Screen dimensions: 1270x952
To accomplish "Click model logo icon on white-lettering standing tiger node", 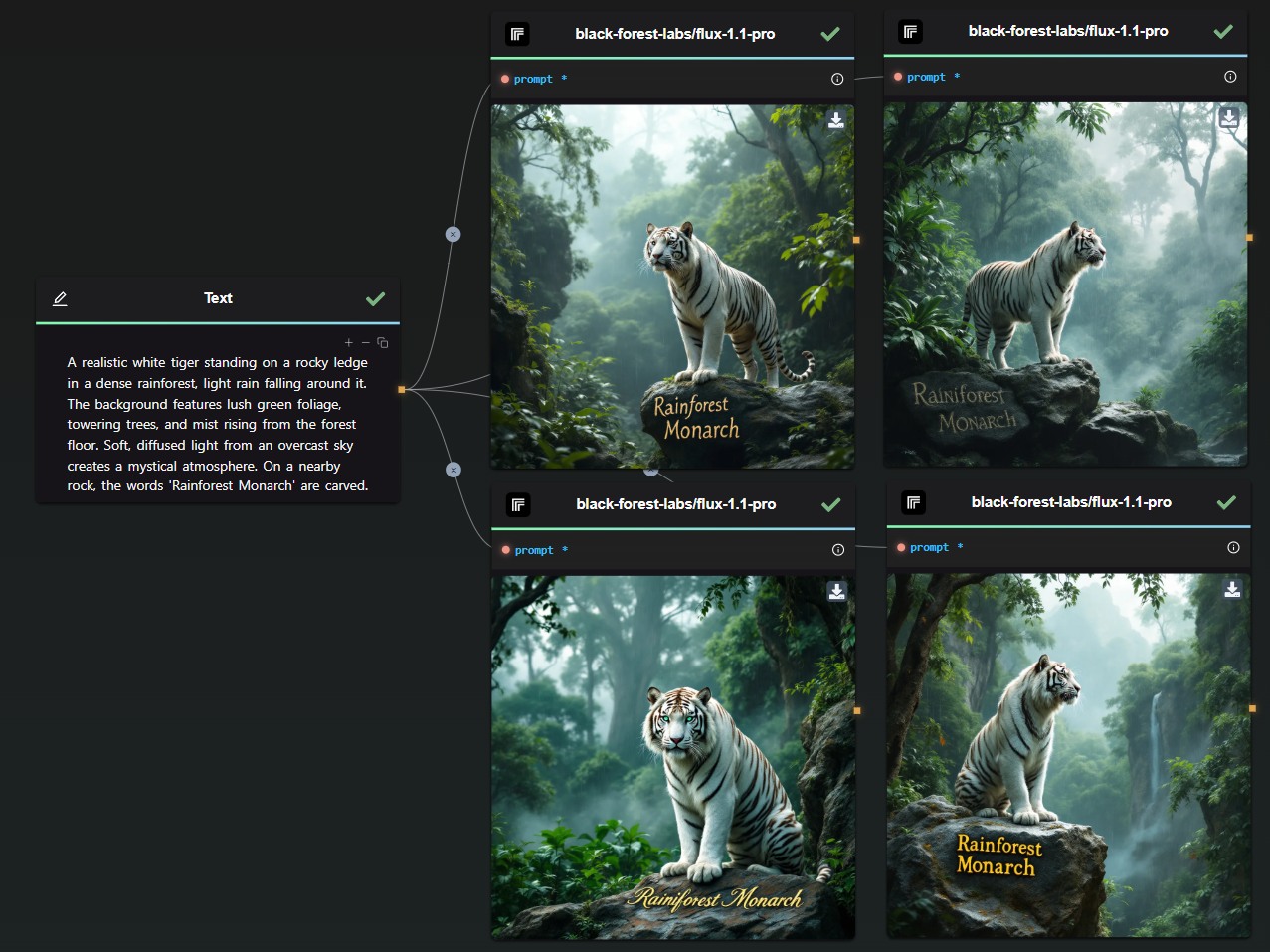I will point(517,34).
